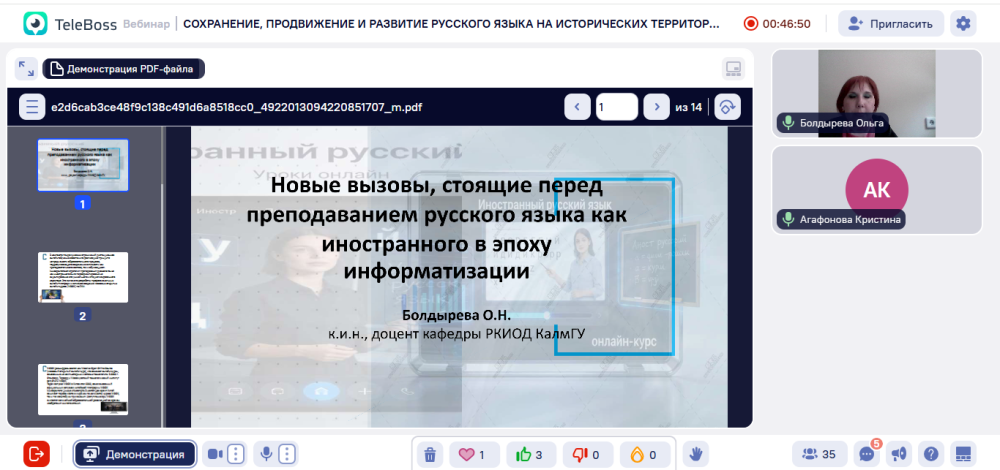Viewport: 1000px width, 470px height.
Task: Raise hand with the hand icon
Action: pos(696,454)
